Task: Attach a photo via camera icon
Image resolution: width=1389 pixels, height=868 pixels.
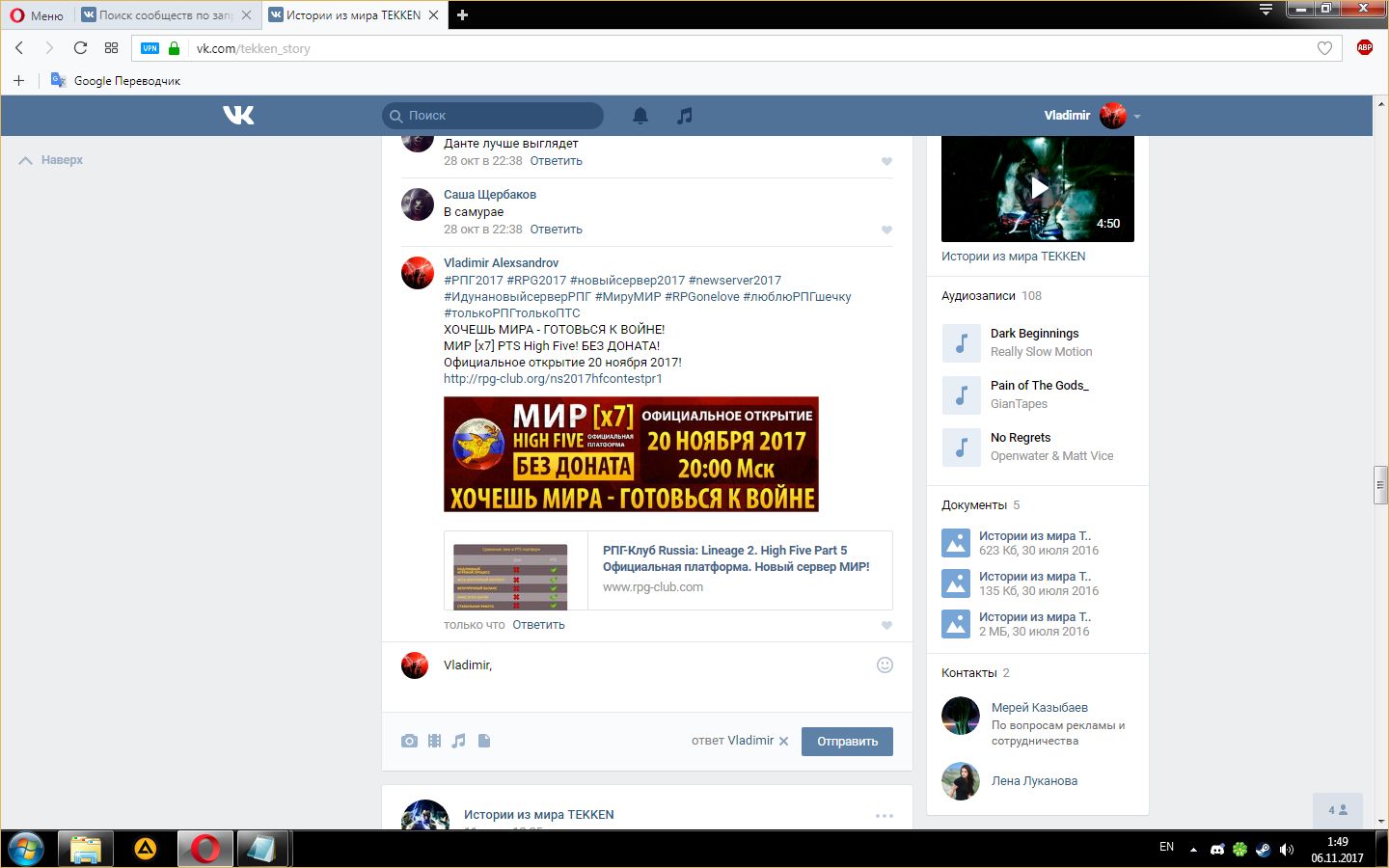Action: 410,741
